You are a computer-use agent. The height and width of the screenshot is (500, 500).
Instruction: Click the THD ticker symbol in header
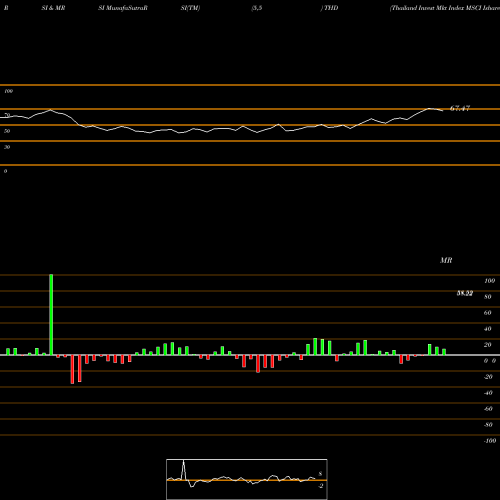[331, 8]
